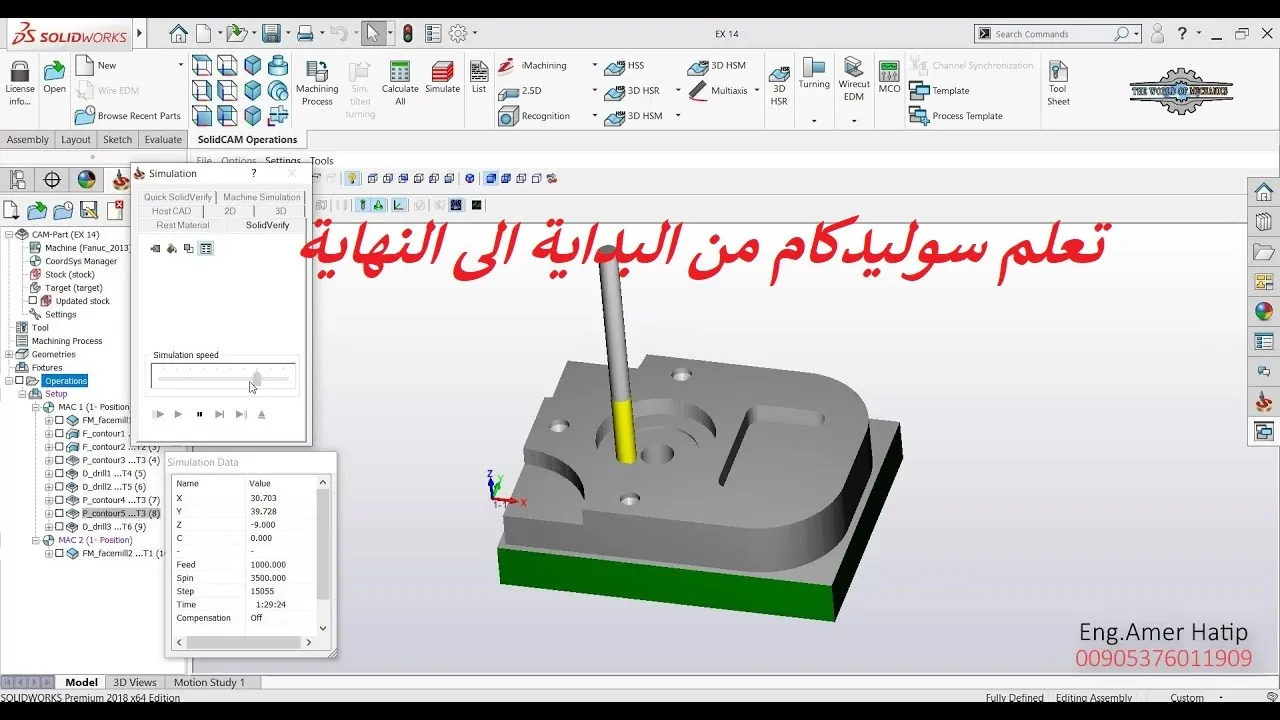This screenshot has width=1280, height=720.
Task: Click the Search Commands field
Action: [1058, 34]
